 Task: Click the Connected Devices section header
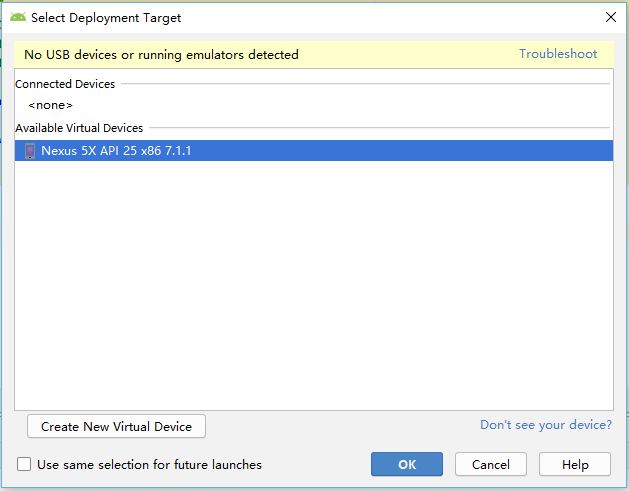(x=65, y=84)
